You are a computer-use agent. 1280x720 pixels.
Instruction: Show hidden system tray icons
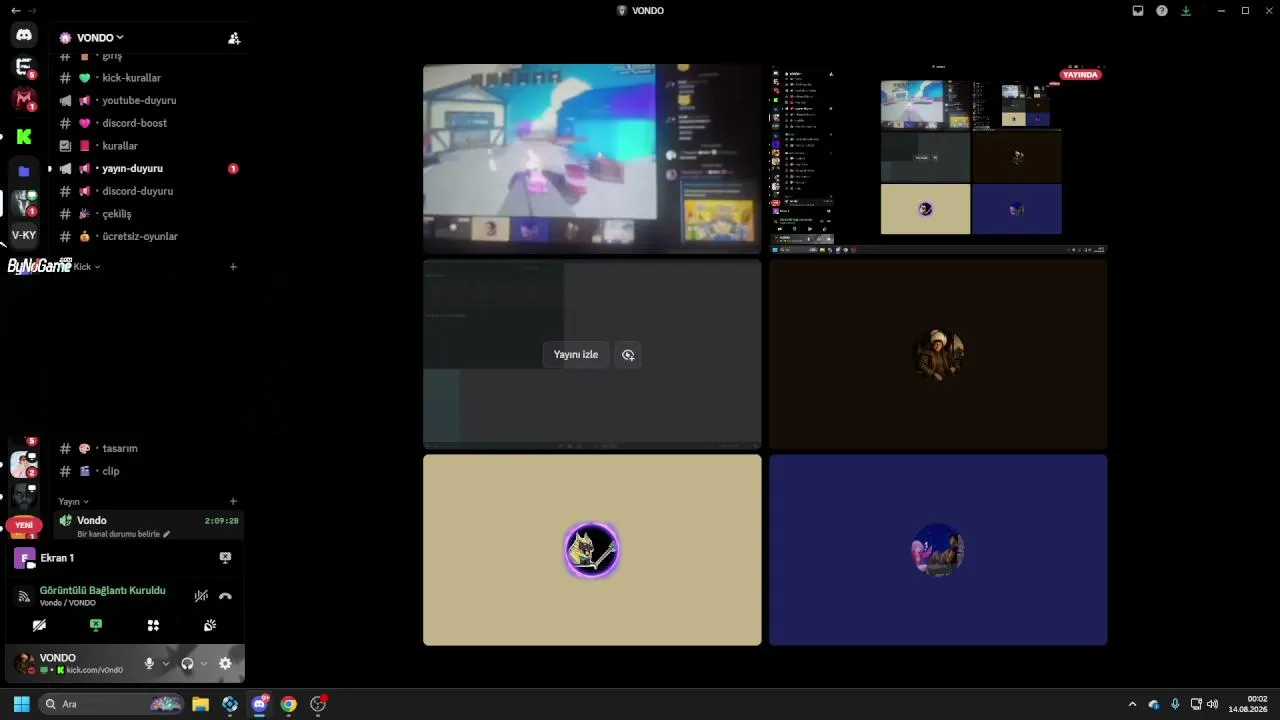pos(1132,704)
